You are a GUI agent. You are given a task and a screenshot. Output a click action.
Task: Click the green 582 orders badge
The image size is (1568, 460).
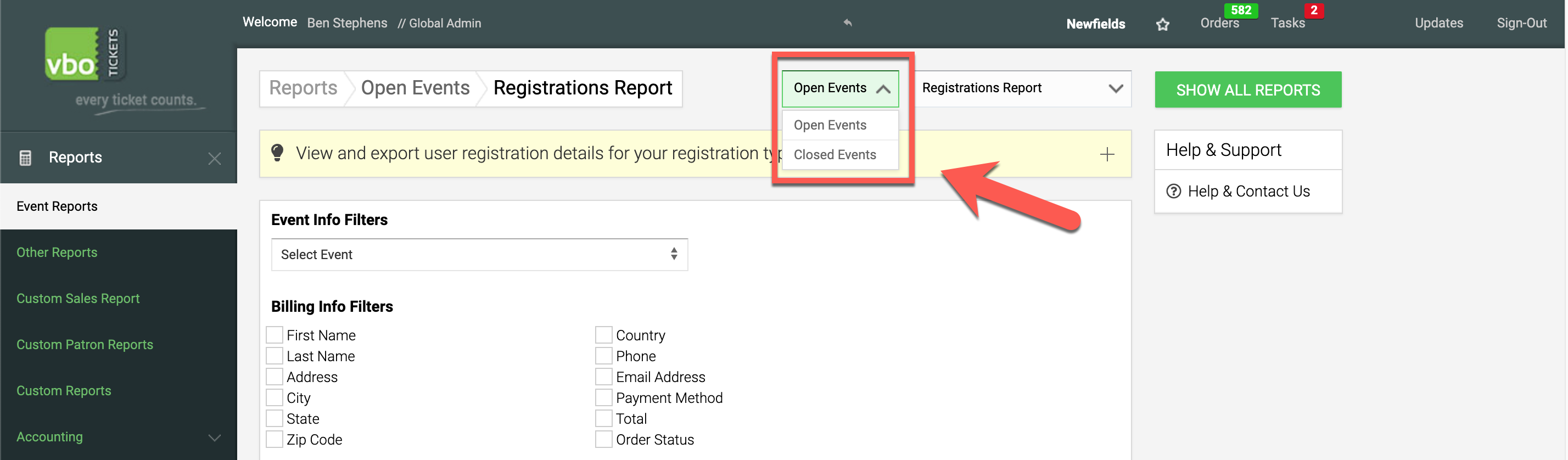[1241, 10]
